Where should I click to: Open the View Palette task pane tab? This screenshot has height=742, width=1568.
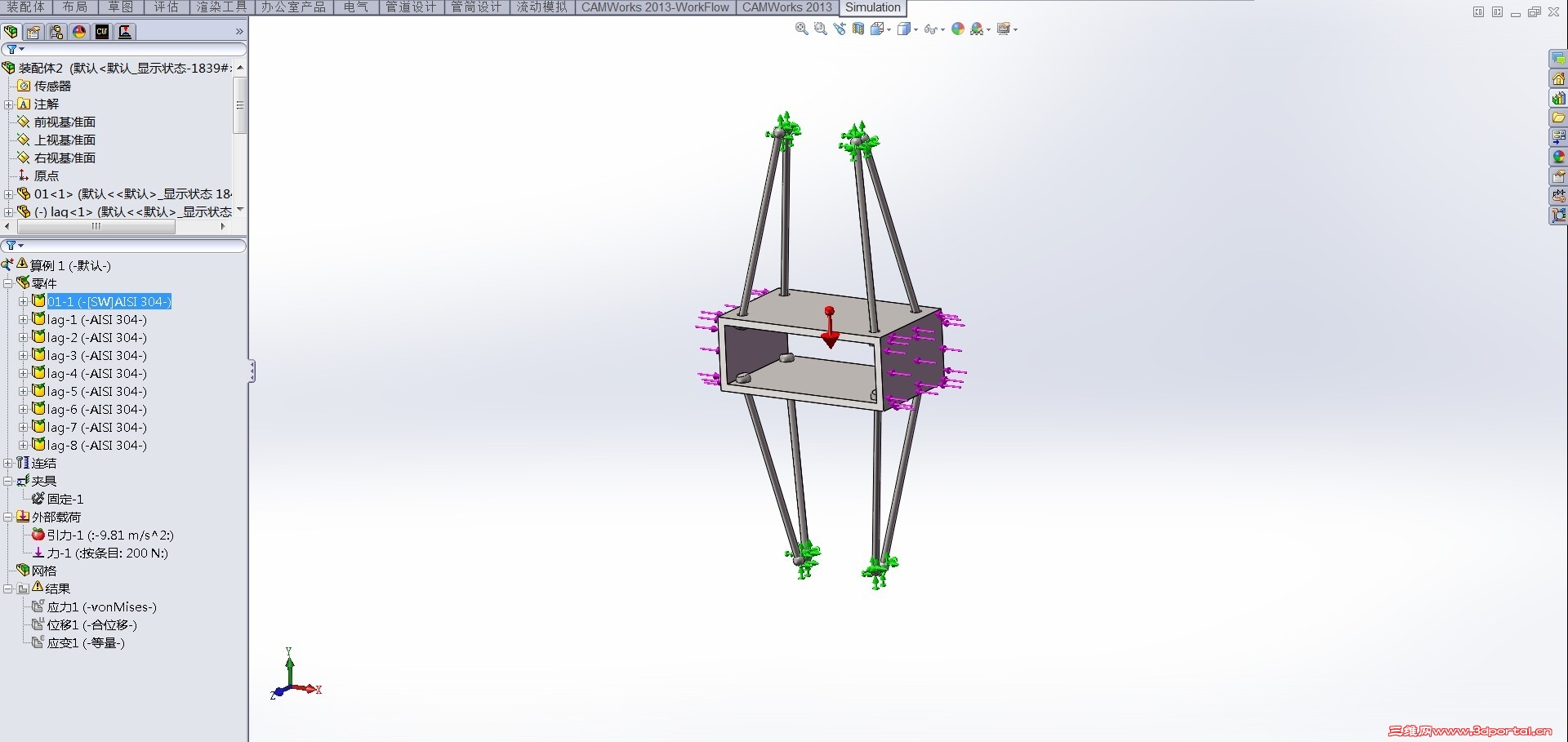1558,137
